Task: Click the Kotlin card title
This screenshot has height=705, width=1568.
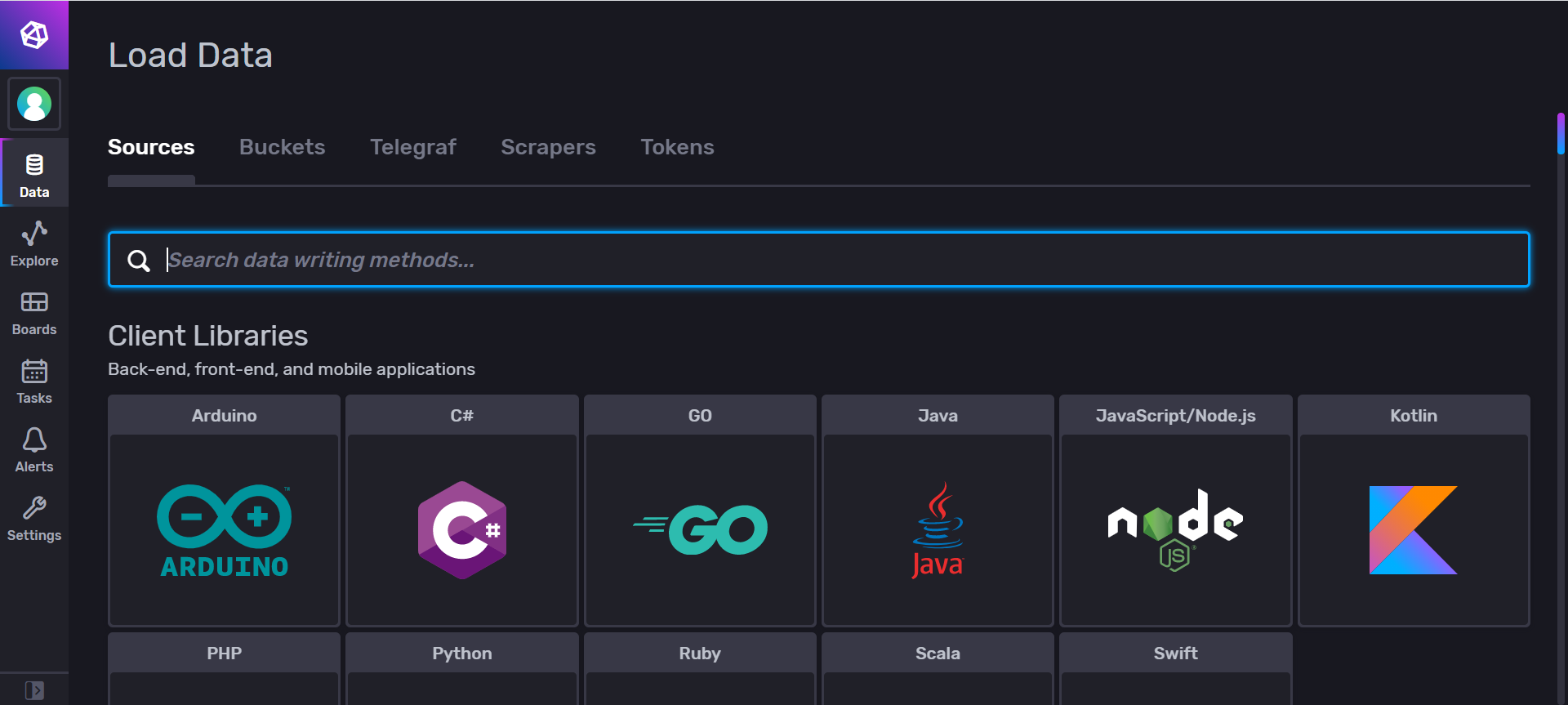Action: [x=1414, y=416]
